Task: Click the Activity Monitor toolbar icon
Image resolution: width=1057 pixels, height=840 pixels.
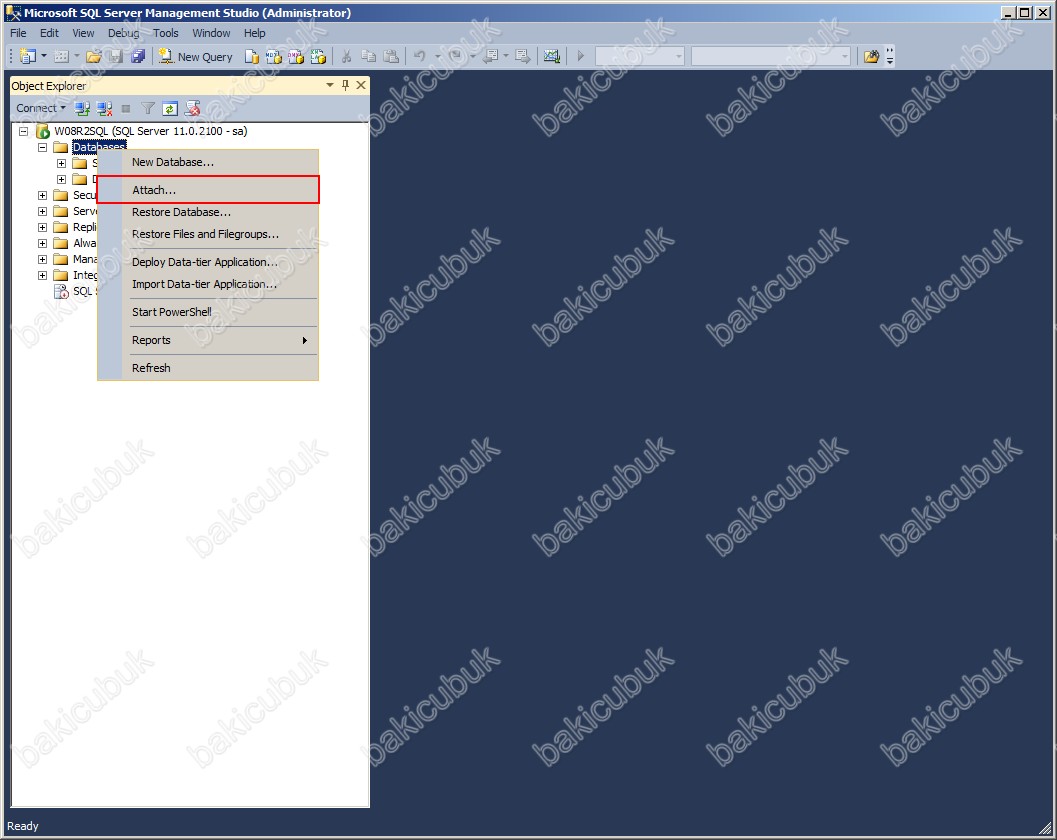Action: [552, 57]
